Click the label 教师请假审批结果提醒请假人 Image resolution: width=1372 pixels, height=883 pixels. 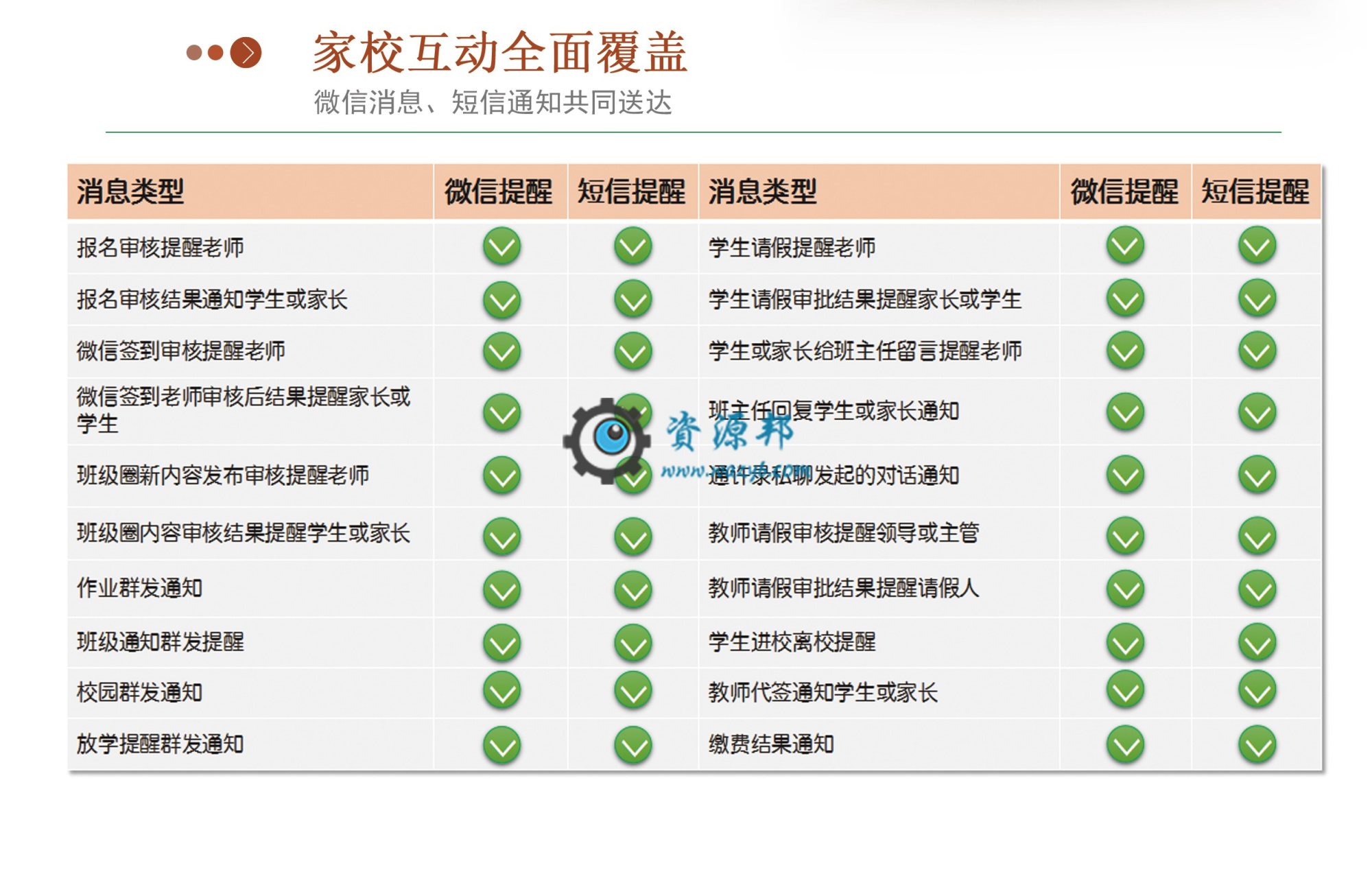pos(844,588)
